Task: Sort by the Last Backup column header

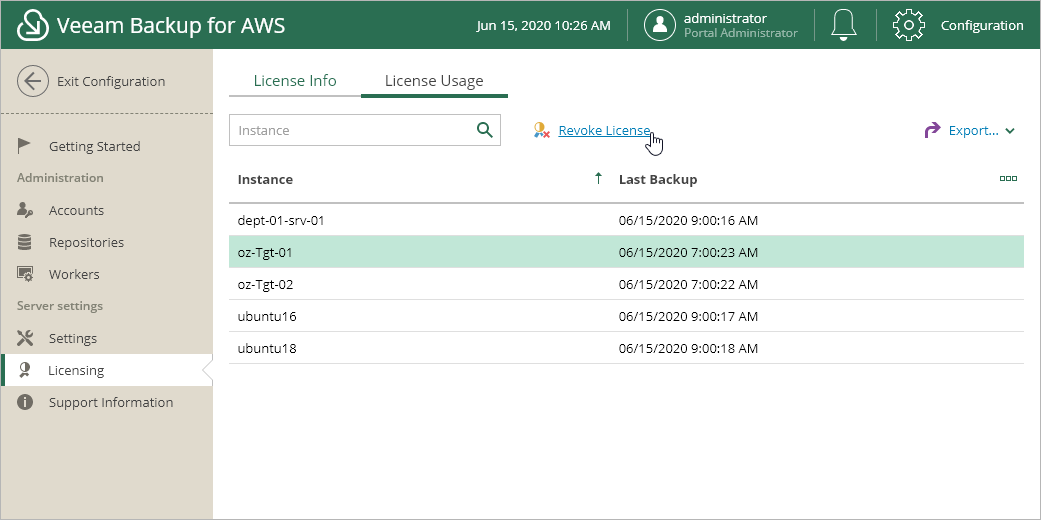Action: tap(658, 179)
